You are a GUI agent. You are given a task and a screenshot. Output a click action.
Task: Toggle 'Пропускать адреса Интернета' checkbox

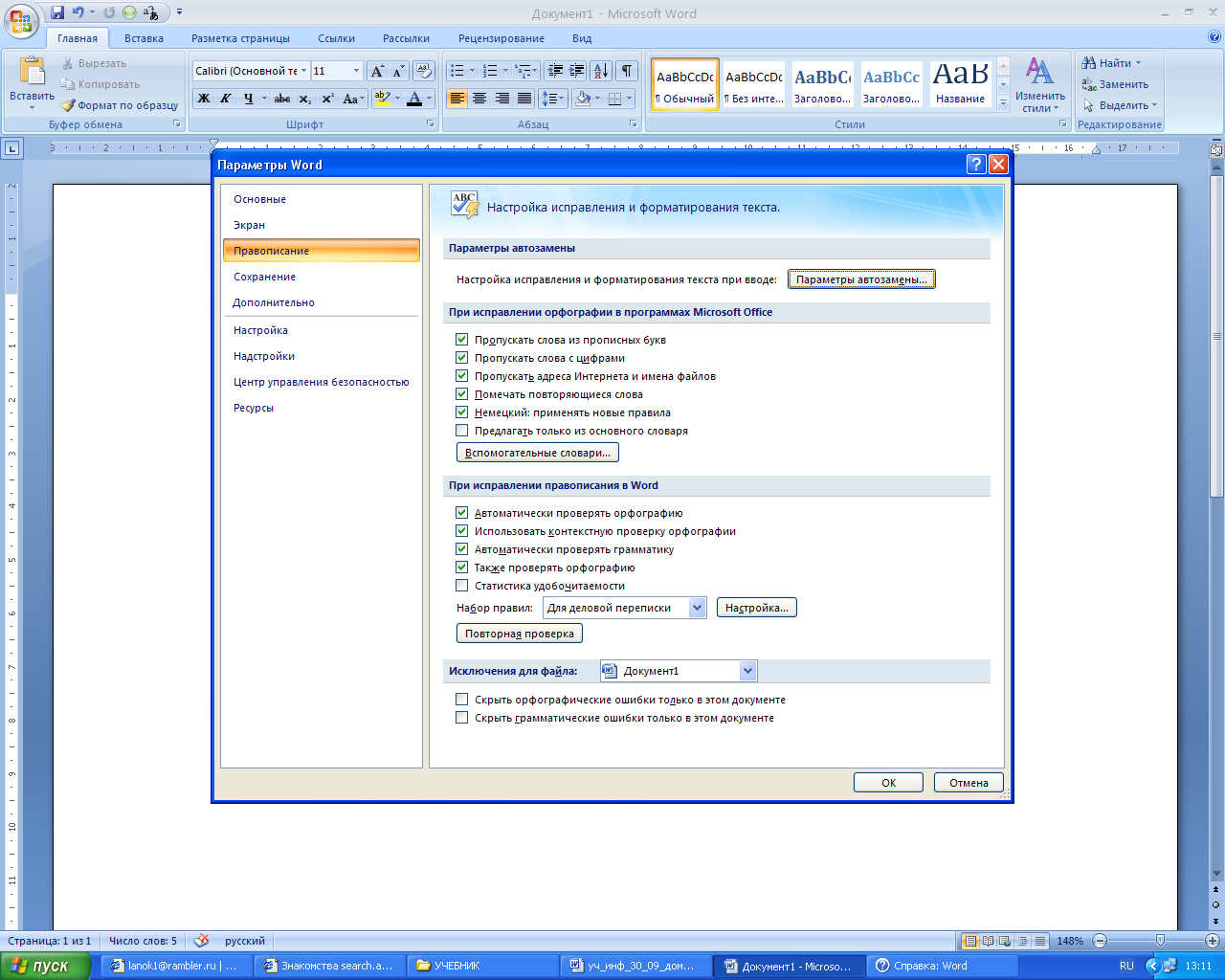[462, 376]
